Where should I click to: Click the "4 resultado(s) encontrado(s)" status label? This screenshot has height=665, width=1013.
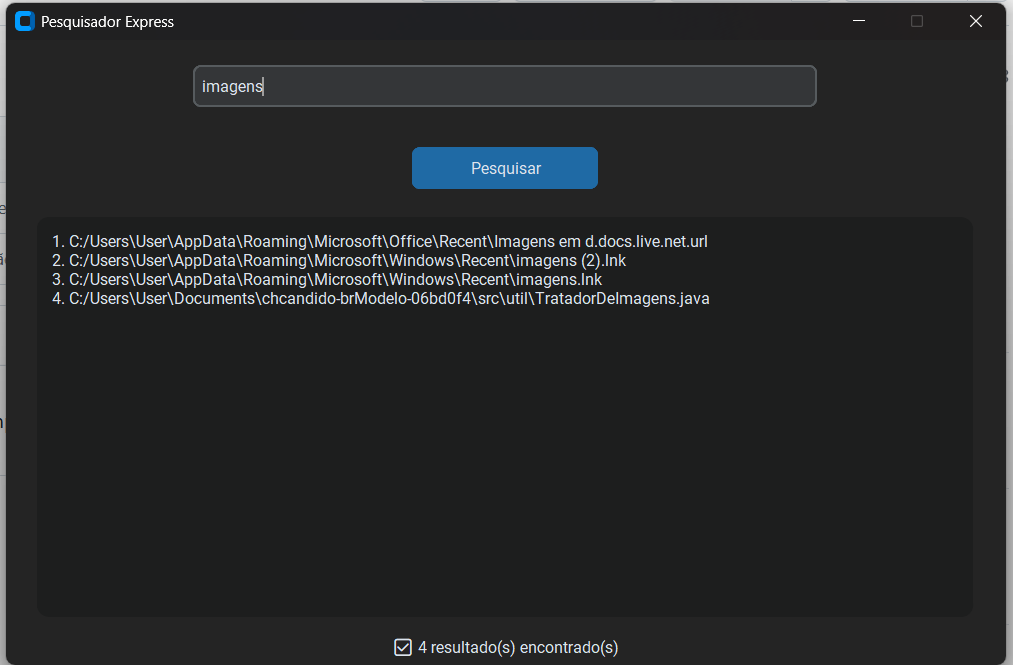click(518, 647)
